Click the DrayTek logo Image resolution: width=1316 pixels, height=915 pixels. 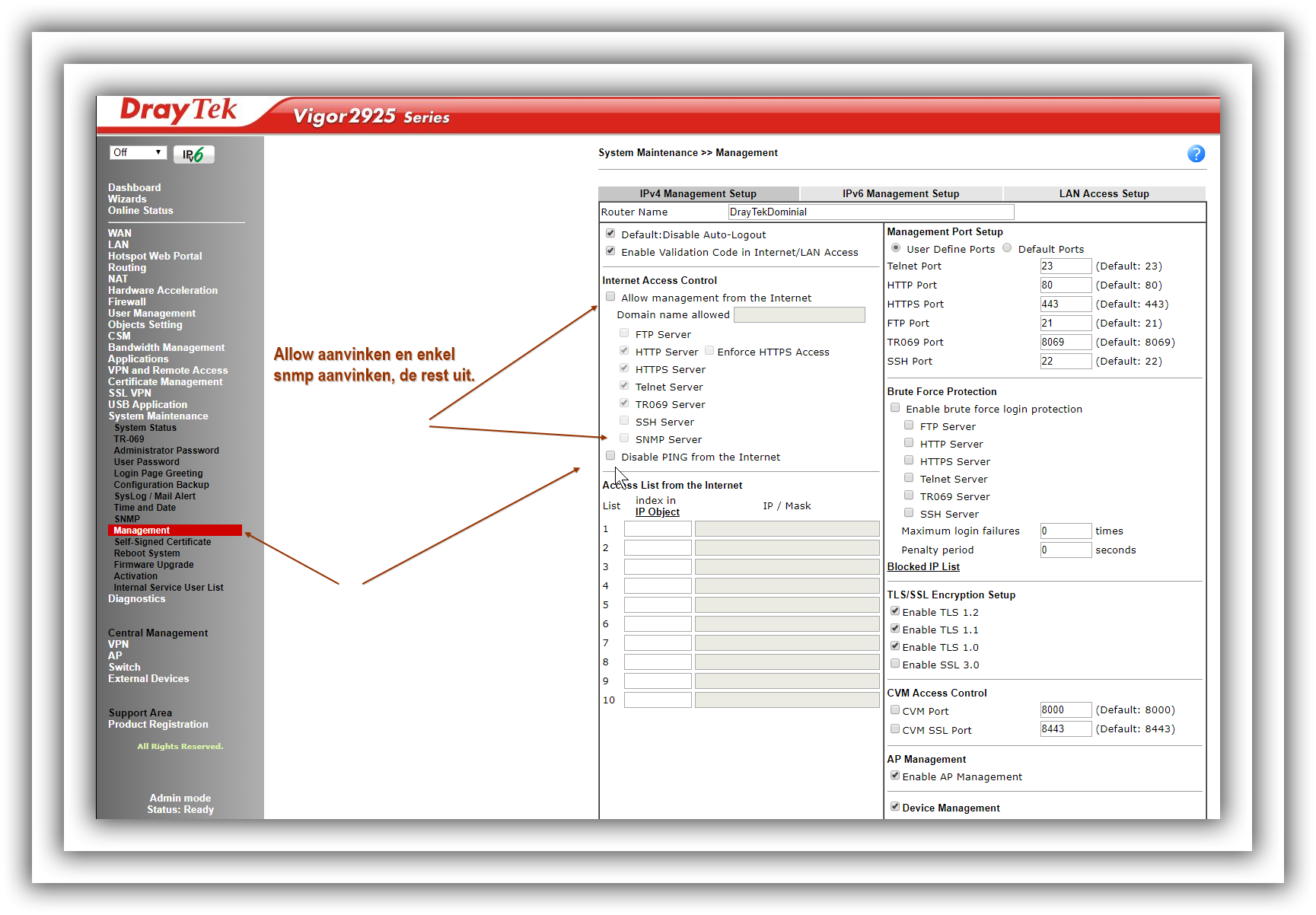[x=179, y=111]
